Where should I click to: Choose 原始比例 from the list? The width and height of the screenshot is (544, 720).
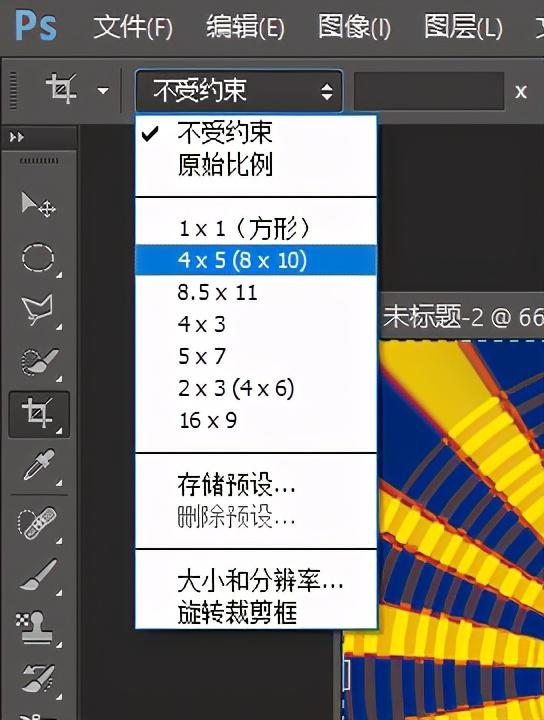coord(256,164)
